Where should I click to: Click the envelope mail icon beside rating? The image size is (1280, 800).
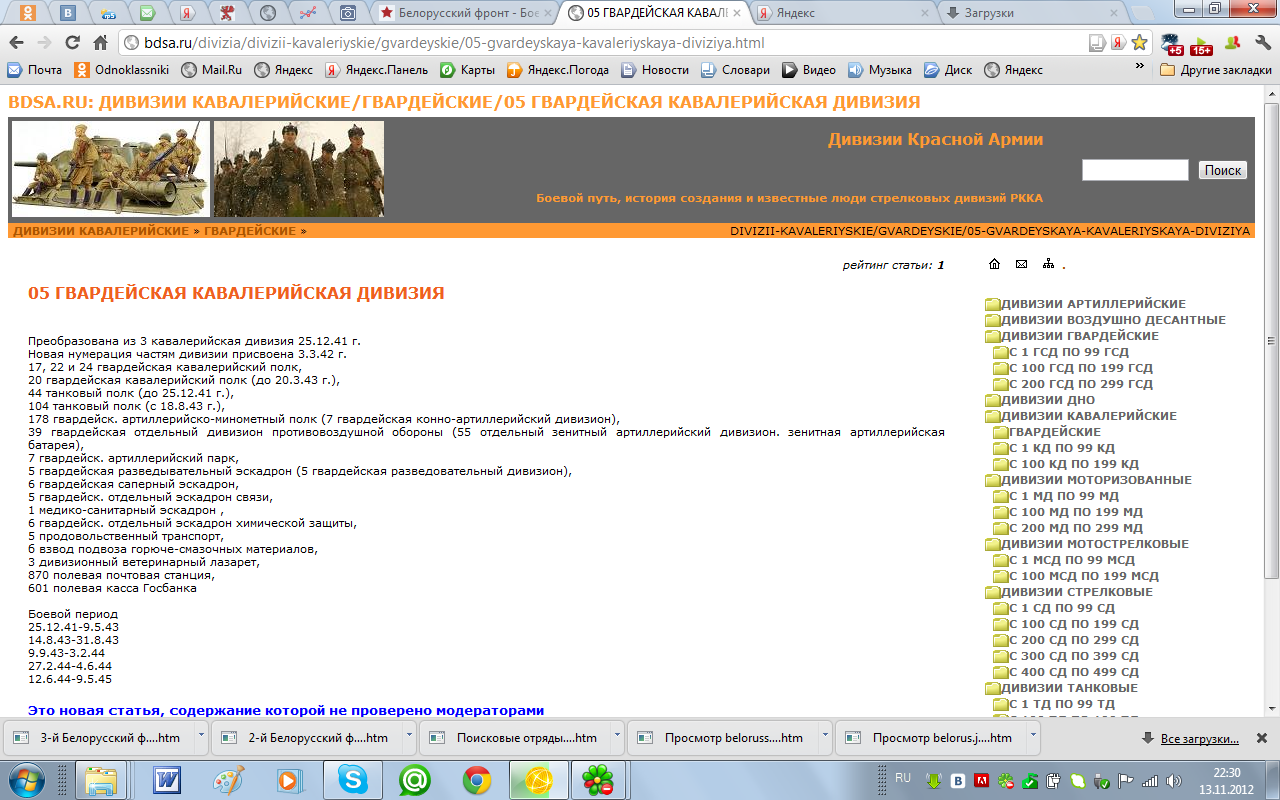click(x=1021, y=265)
